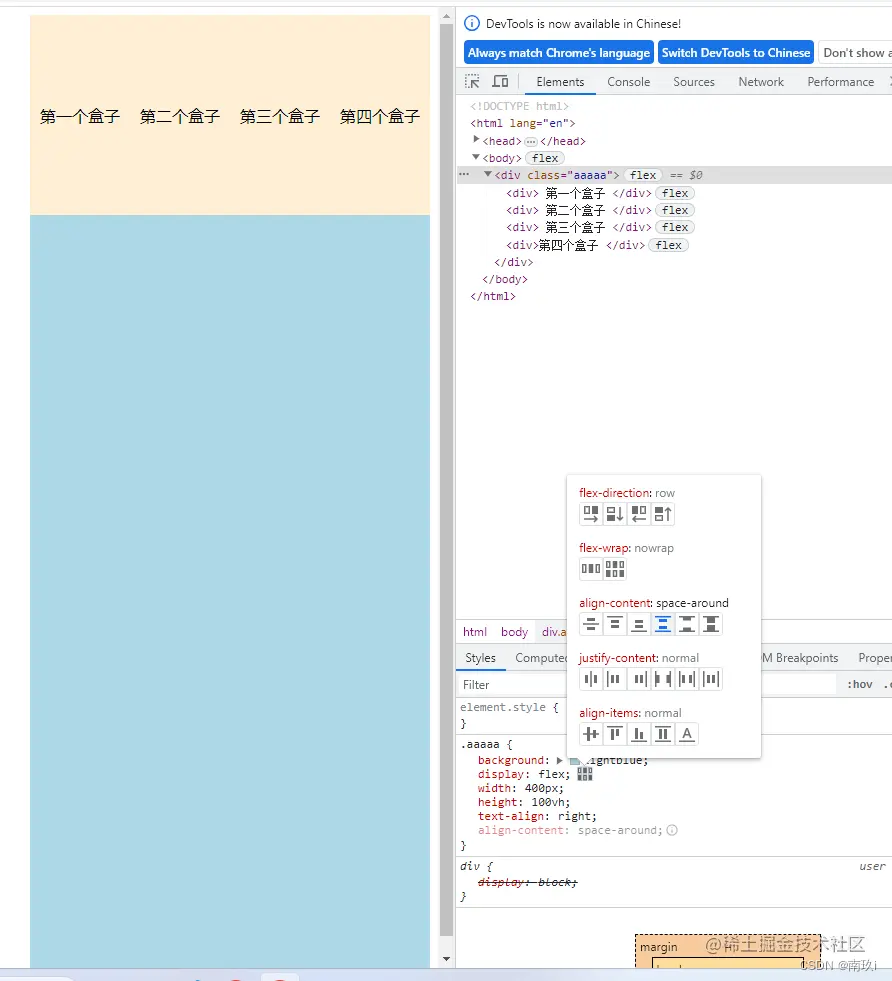Click the height 100vh value

[548, 802]
